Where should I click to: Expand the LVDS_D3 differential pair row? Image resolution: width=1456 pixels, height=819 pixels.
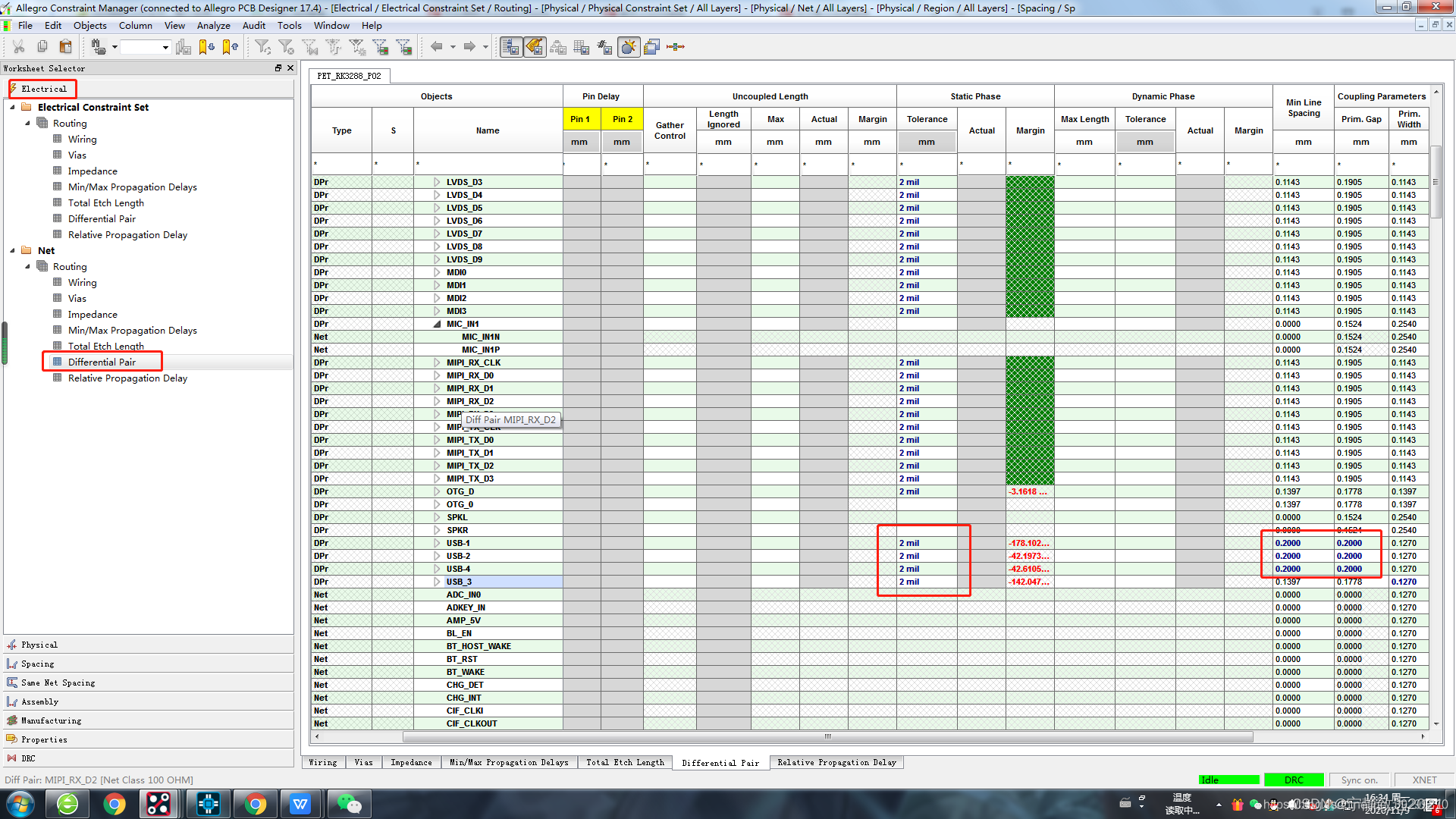point(437,182)
